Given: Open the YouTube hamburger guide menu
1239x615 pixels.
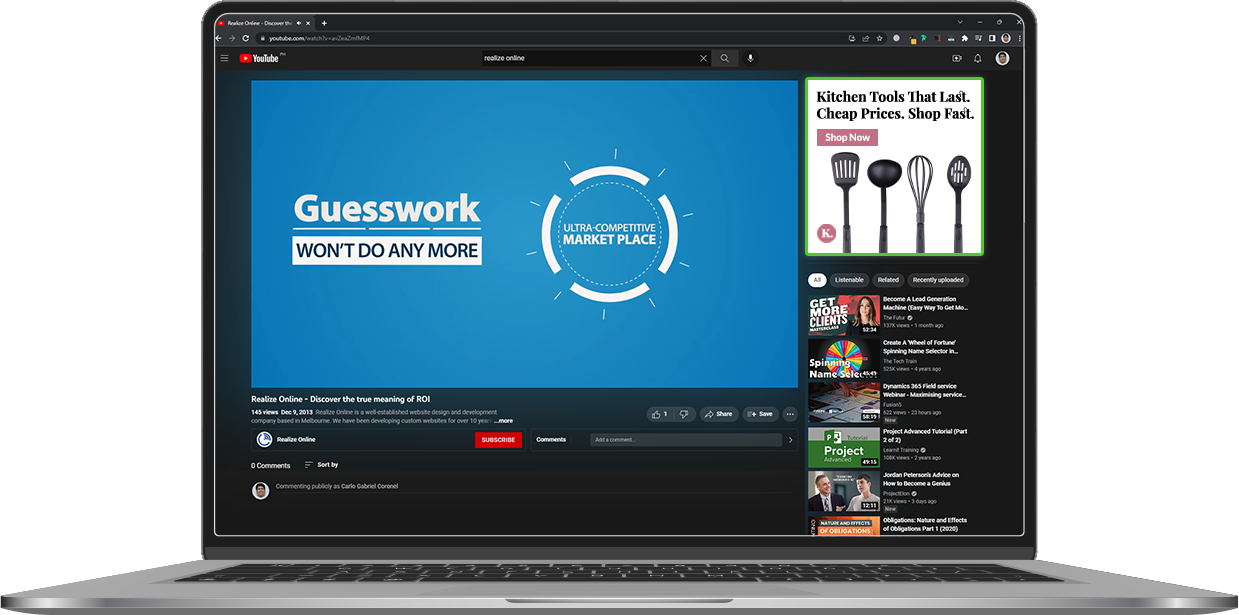Looking at the screenshot, I should (224, 58).
